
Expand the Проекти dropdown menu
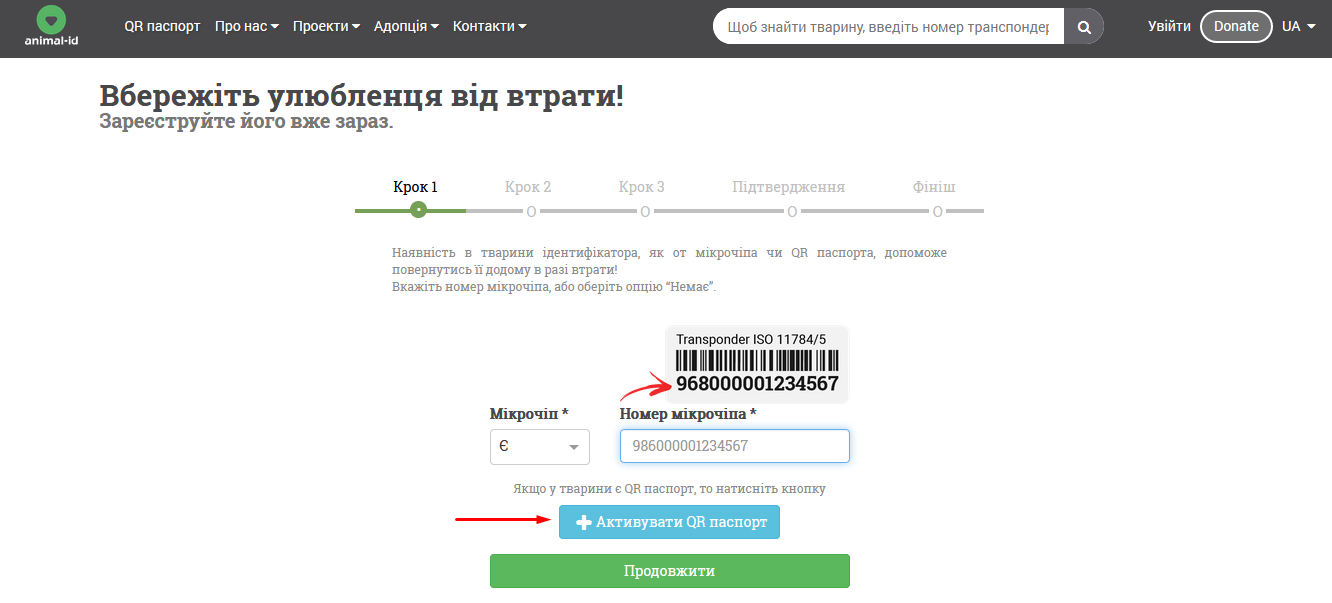326,27
